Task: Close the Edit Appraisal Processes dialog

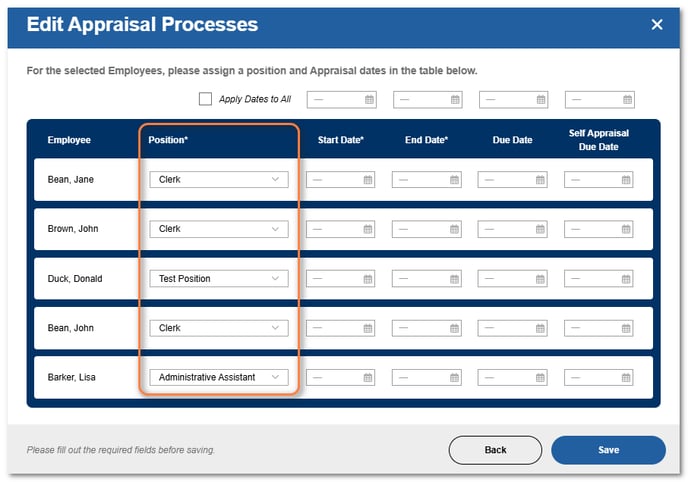Action: [x=657, y=25]
